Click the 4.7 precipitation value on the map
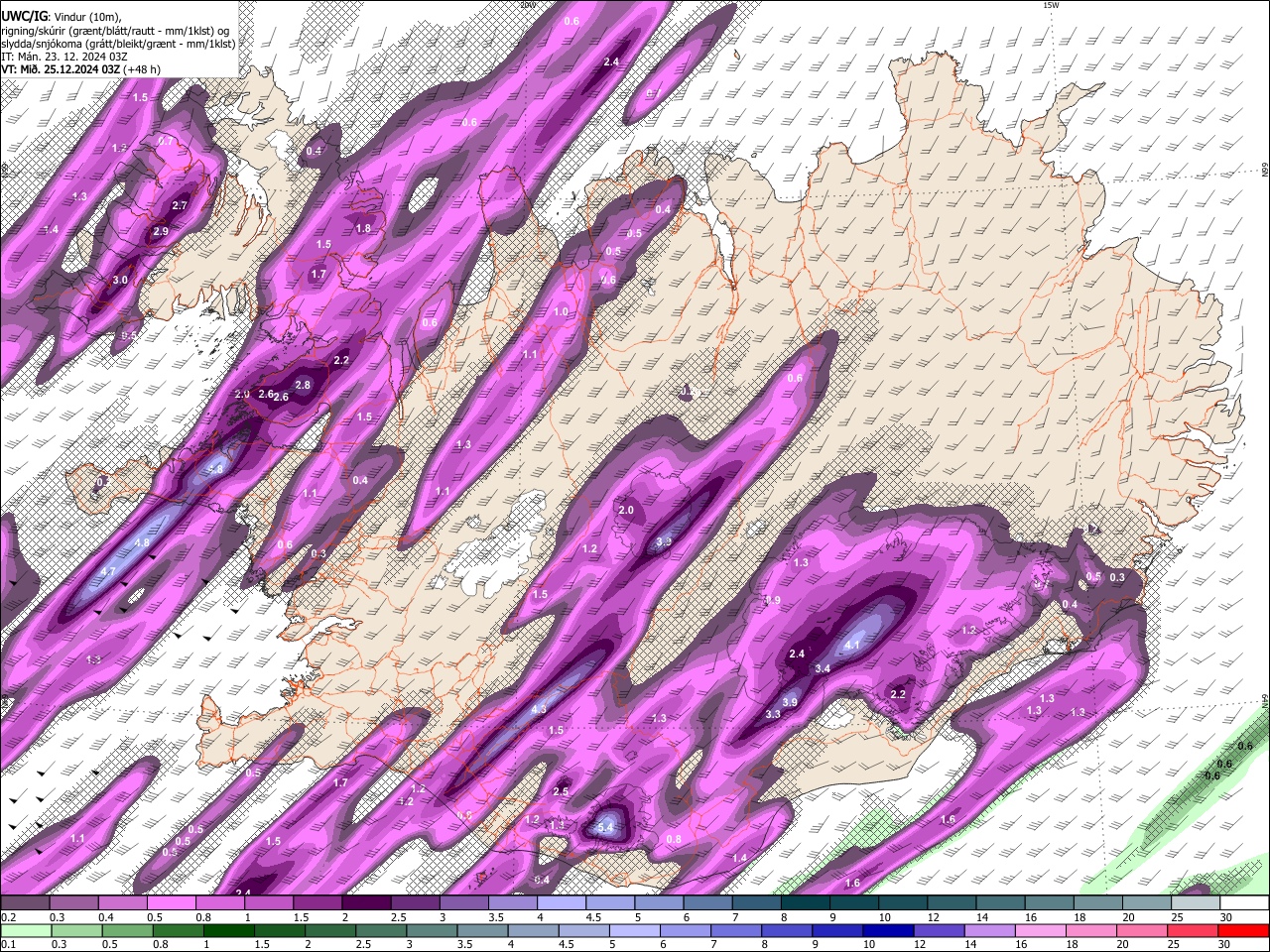The image size is (1270, 952). click(x=108, y=572)
